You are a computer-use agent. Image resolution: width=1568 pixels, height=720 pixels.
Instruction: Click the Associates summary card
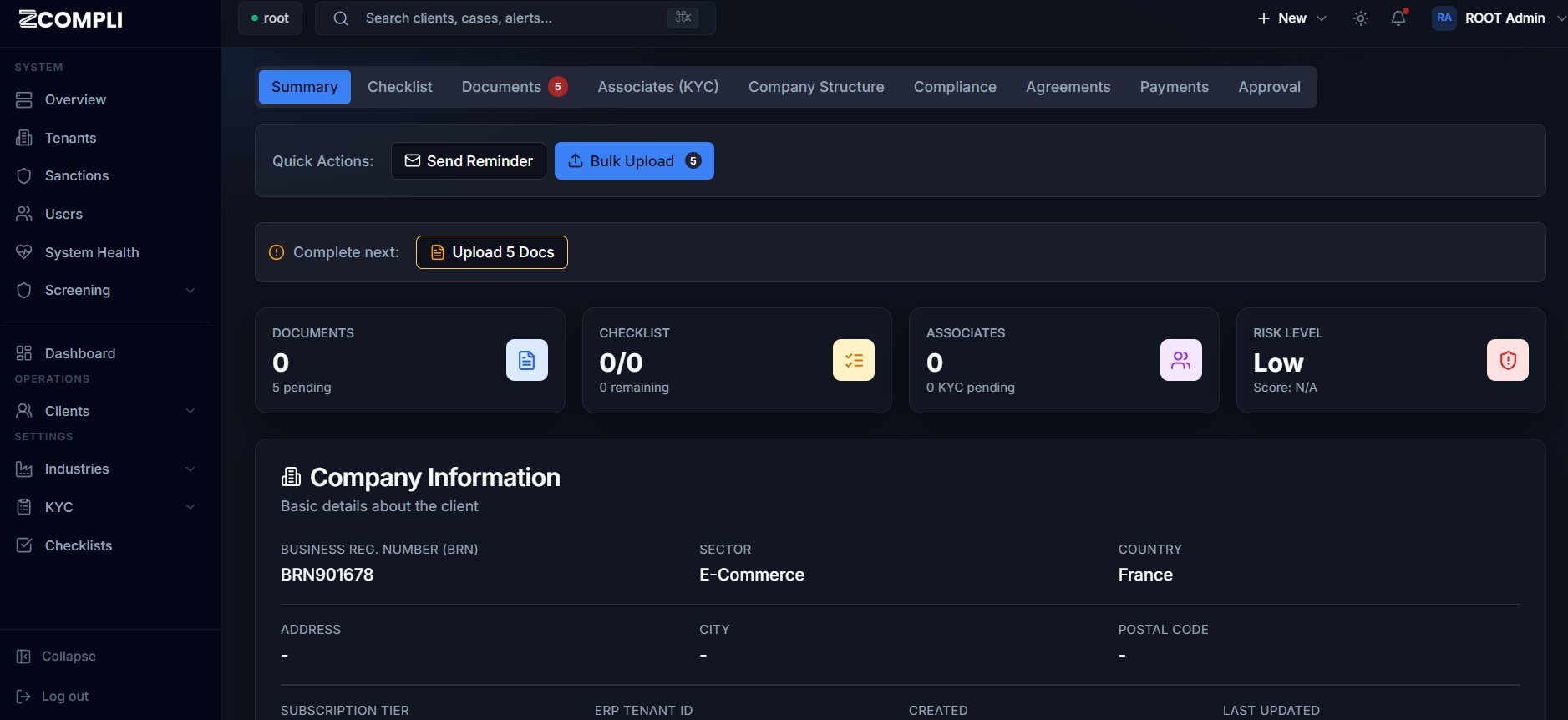tap(1064, 360)
